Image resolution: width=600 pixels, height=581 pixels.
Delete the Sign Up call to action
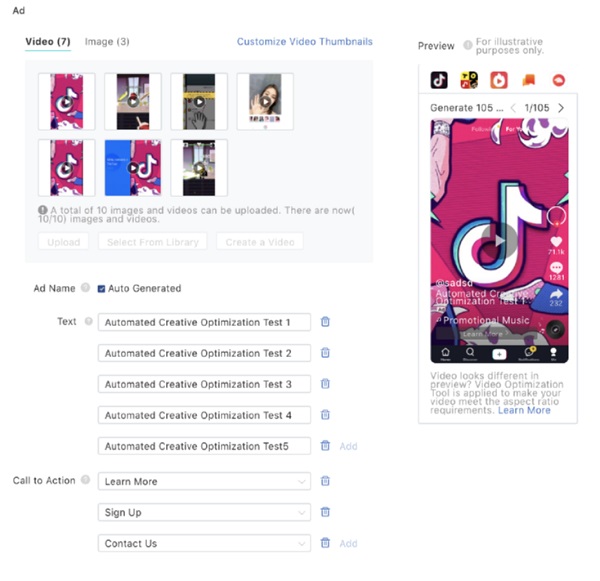click(x=325, y=512)
